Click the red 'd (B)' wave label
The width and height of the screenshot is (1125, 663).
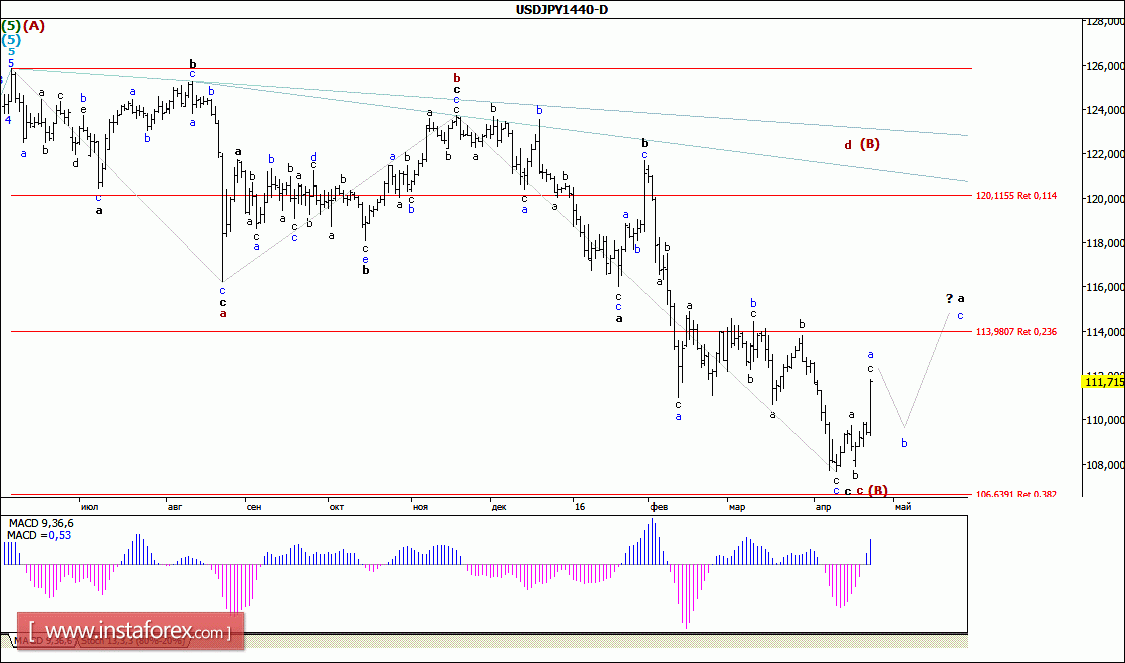click(x=862, y=144)
